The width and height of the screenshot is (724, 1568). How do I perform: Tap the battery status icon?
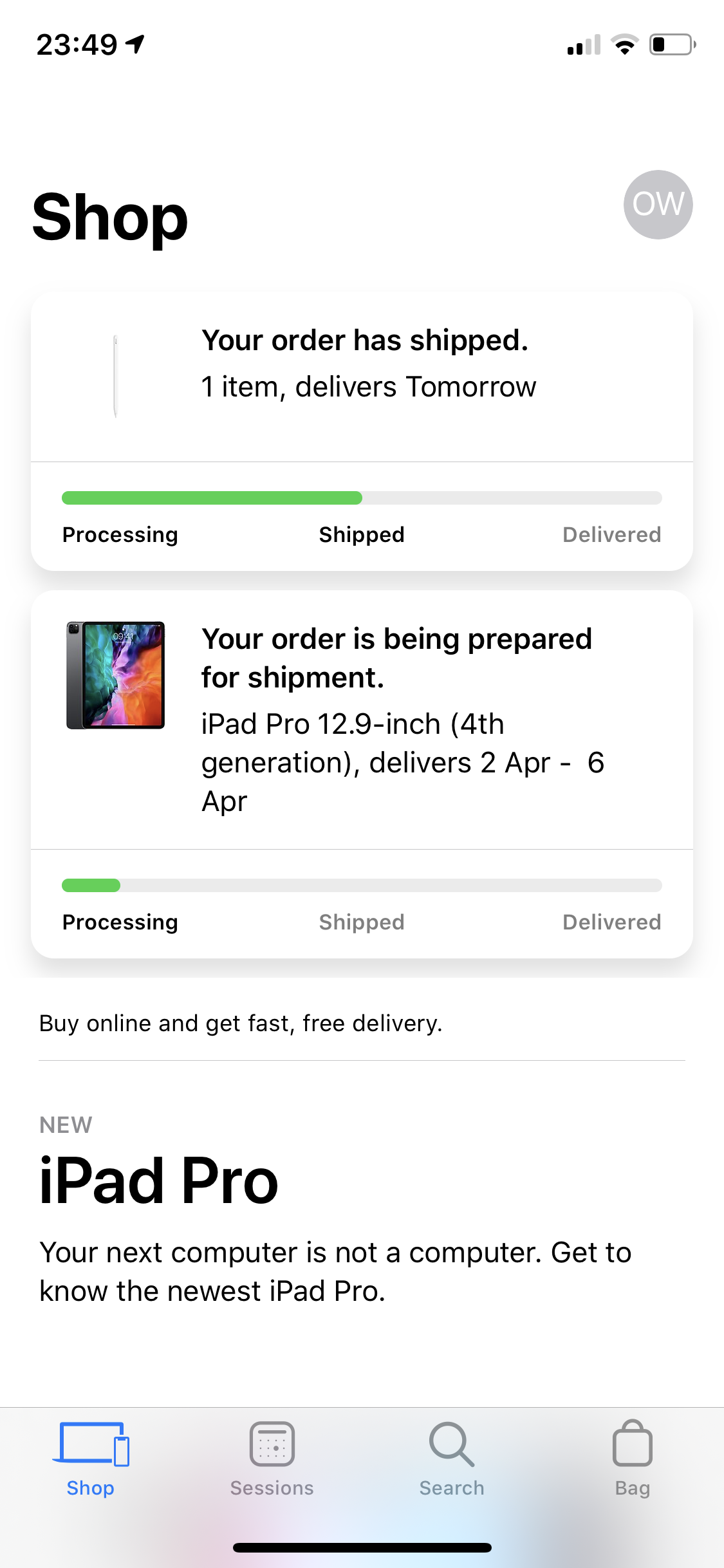672,45
